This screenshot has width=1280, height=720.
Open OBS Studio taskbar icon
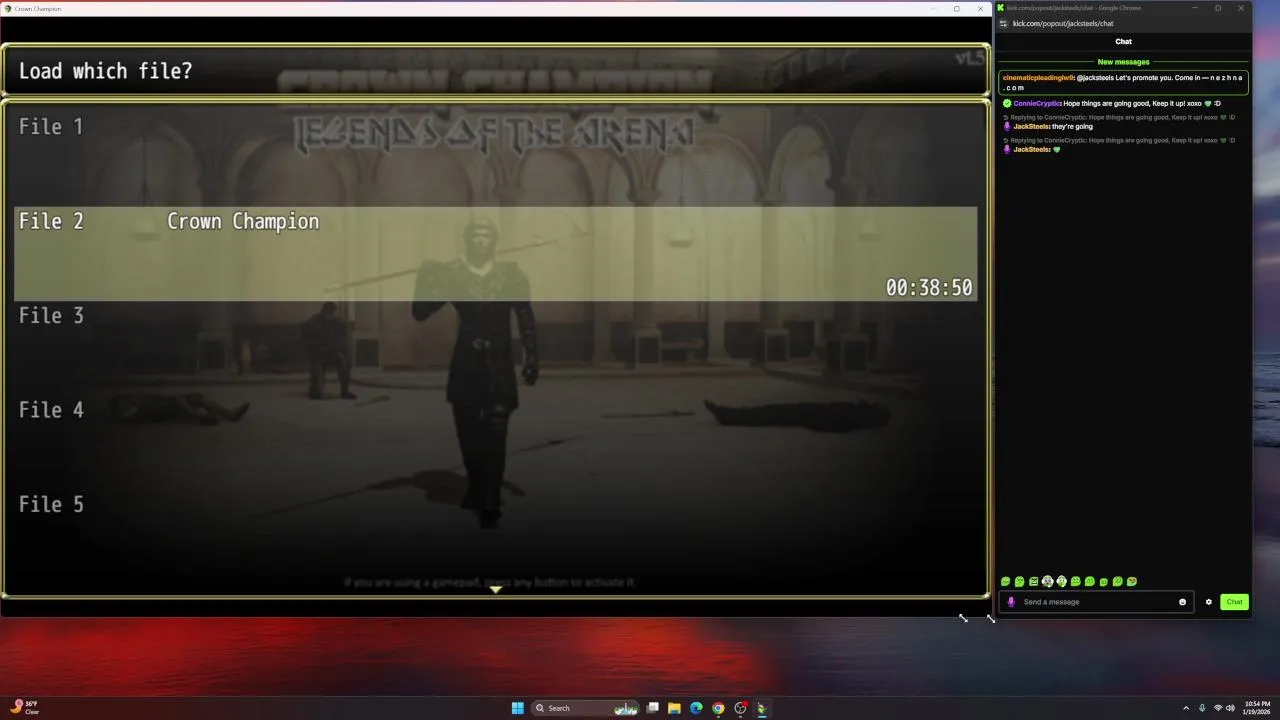(740, 708)
